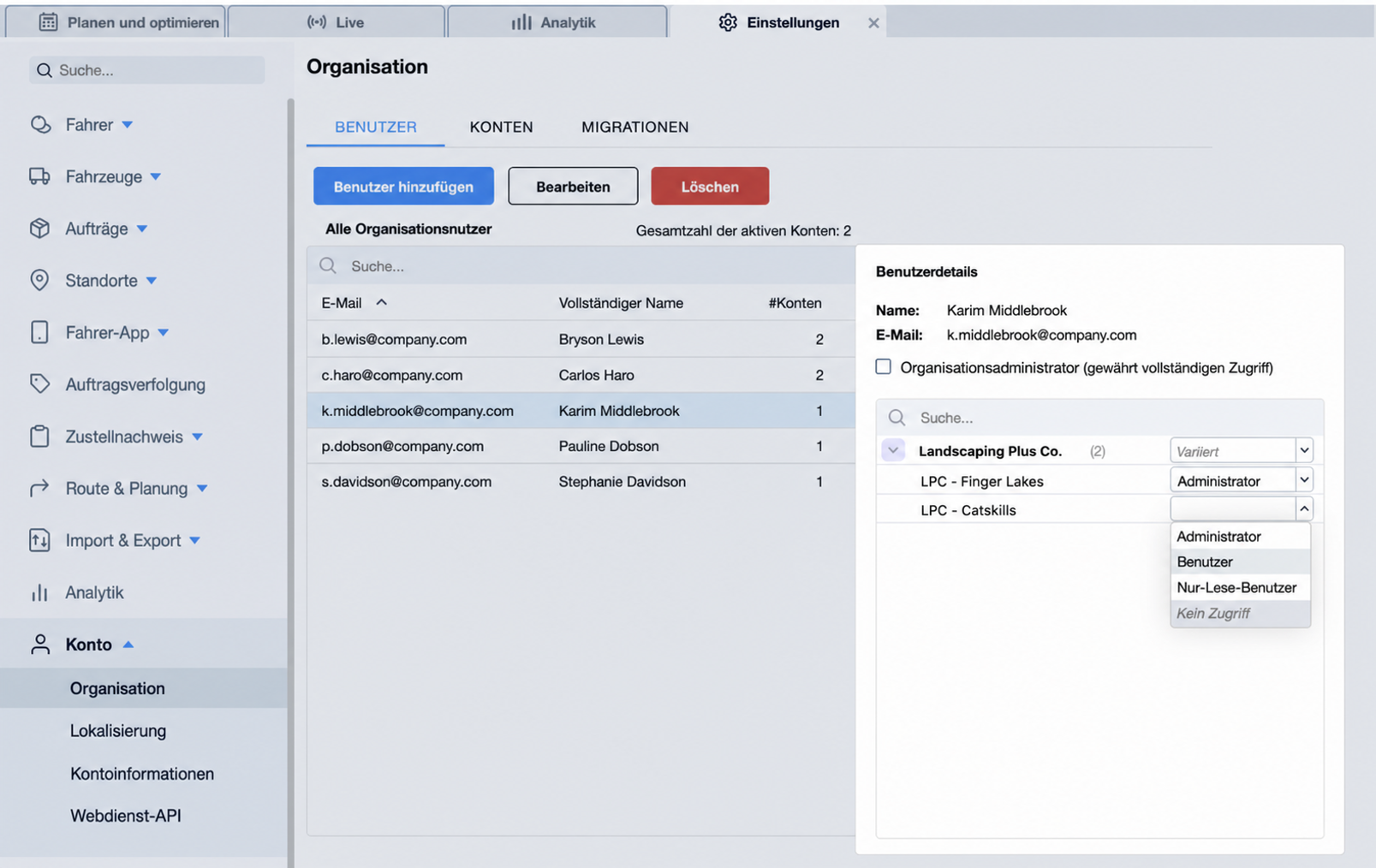The height and width of the screenshot is (868, 1376).
Task: Sort by E-Mail column arrow
Action: point(382,302)
